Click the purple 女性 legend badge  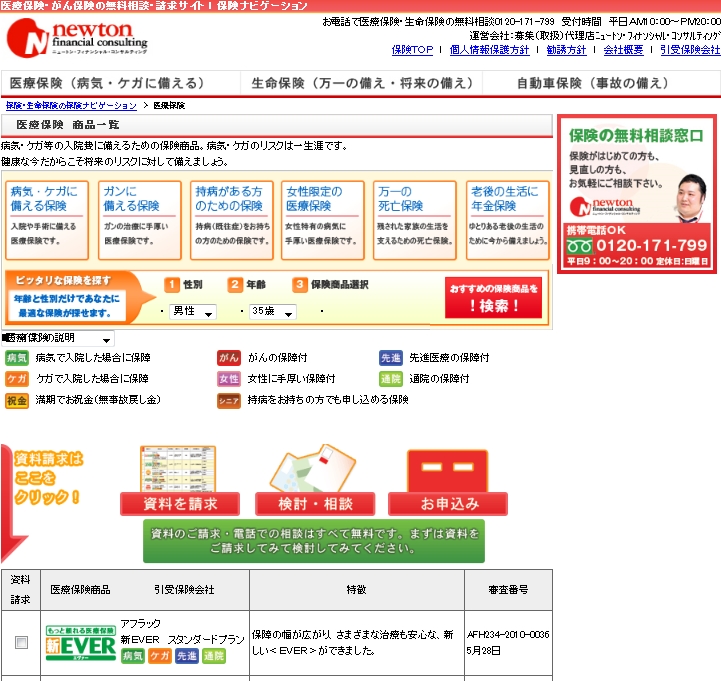[x=229, y=379]
